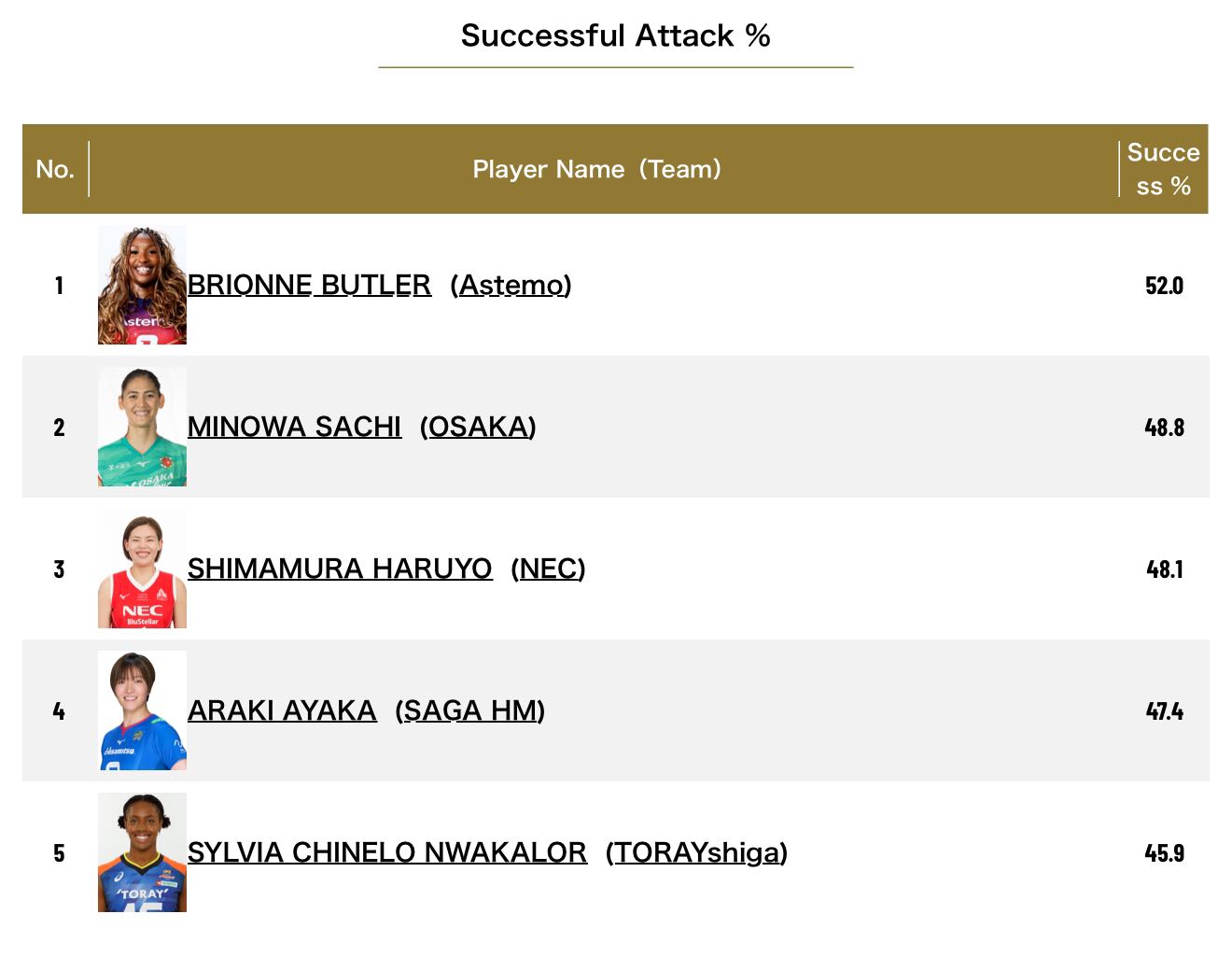Visit the NEC team link
Image resolution: width=1232 pixels, height=956 pixels.
pyautogui.click(x=548, y=569)
